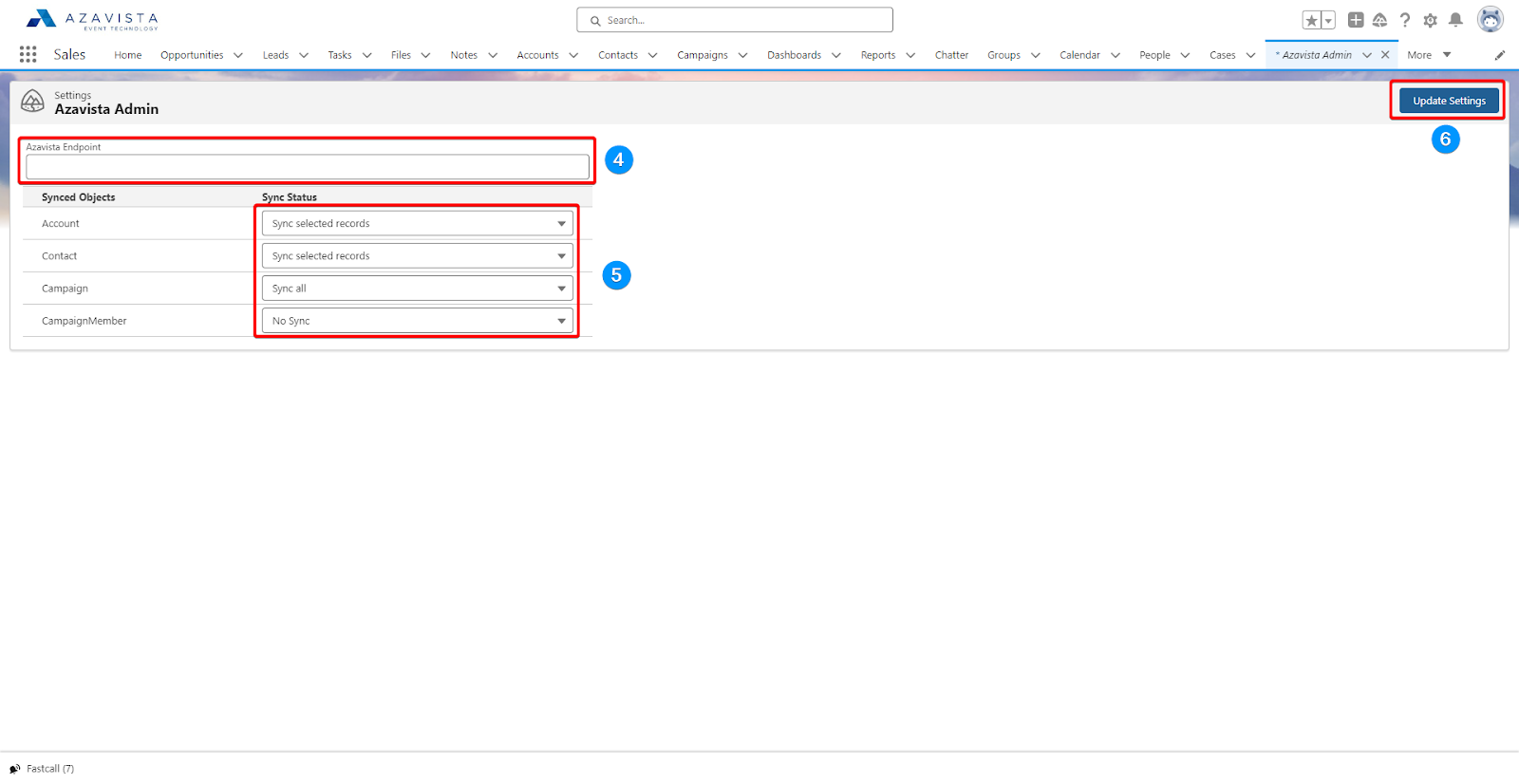The height and width of the screenshot is (784, 1519).
Task: Click the Sales app name label
Action: tap(69, 54)
